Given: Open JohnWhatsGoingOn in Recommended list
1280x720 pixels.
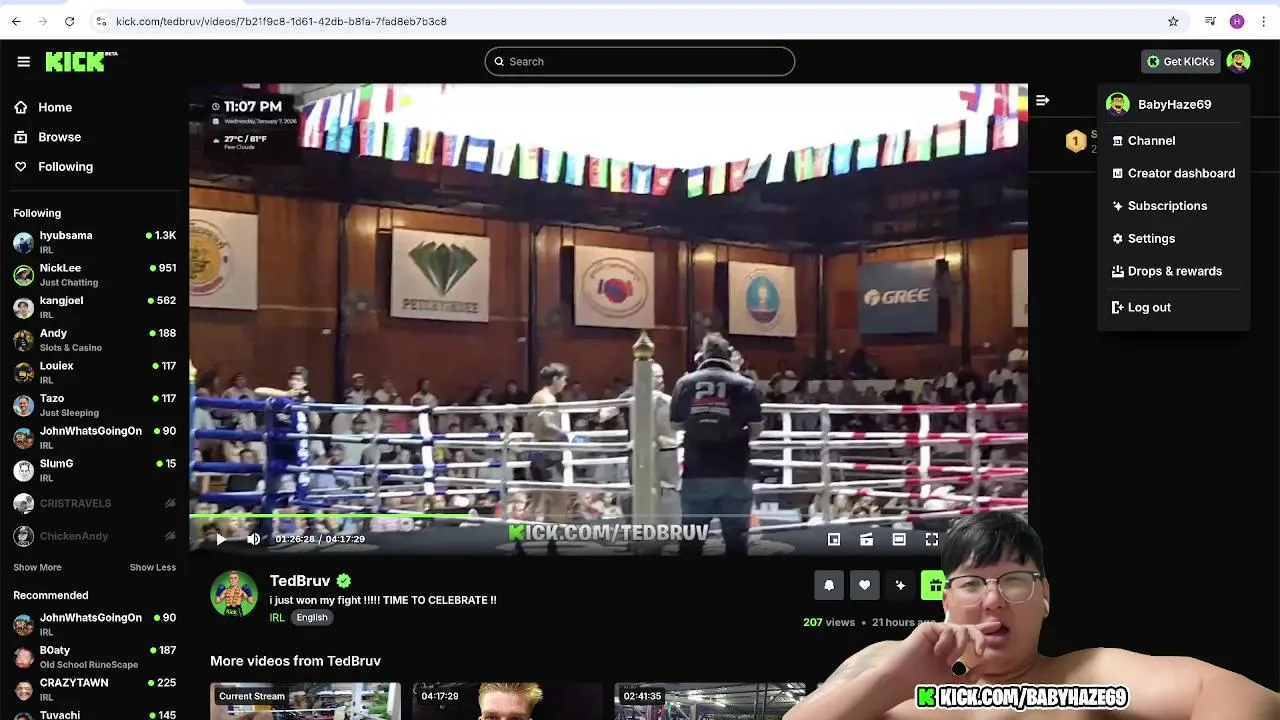Looking at the screenshot, I should coord(94,624).
